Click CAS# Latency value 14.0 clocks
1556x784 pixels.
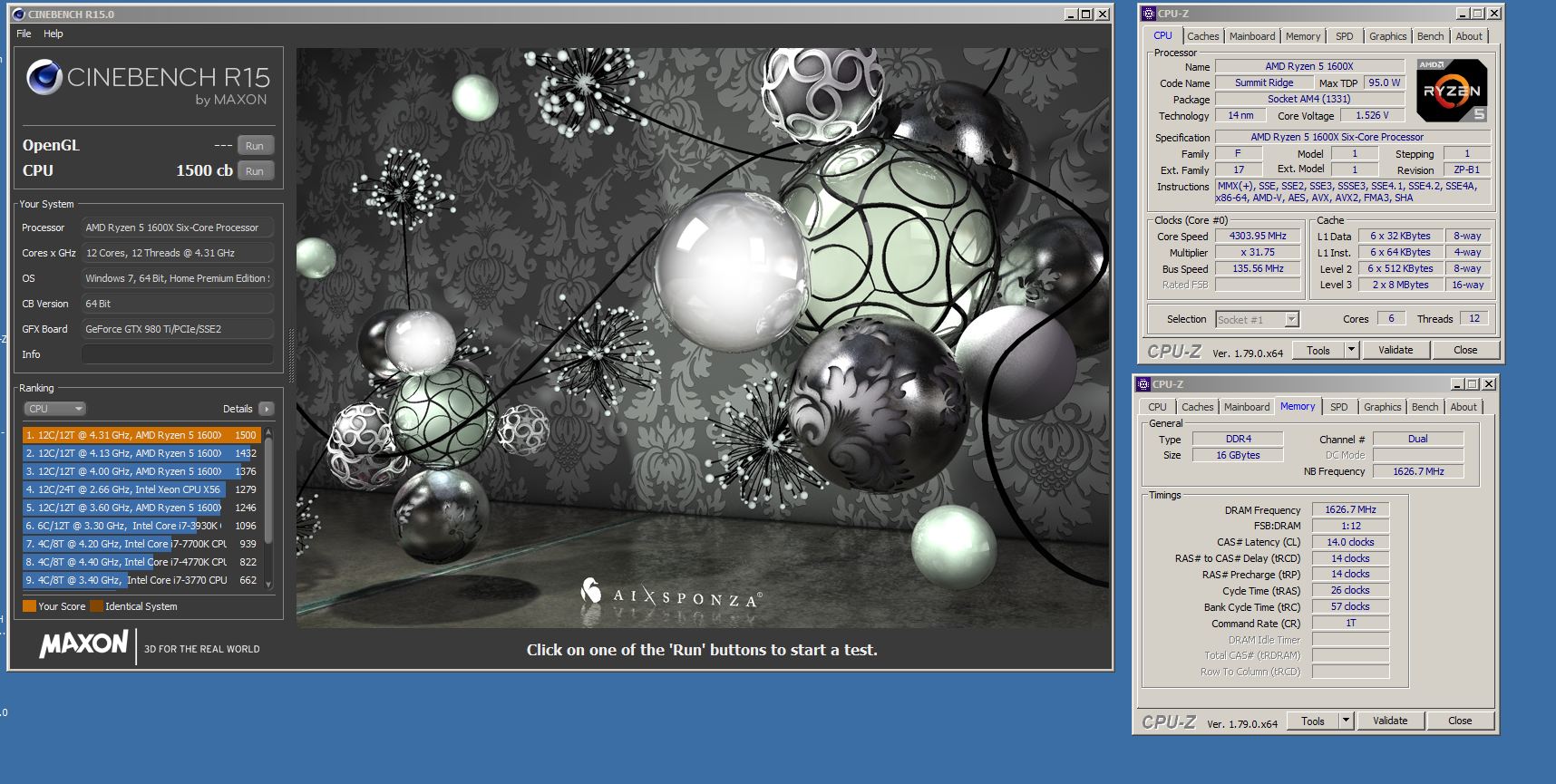point(1351,542)
